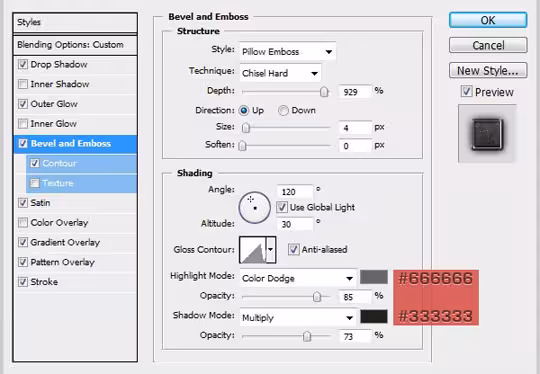Click the Altitude value field 30
The height and width of the screenshot is (374, 540).
[x=295, y=224]
